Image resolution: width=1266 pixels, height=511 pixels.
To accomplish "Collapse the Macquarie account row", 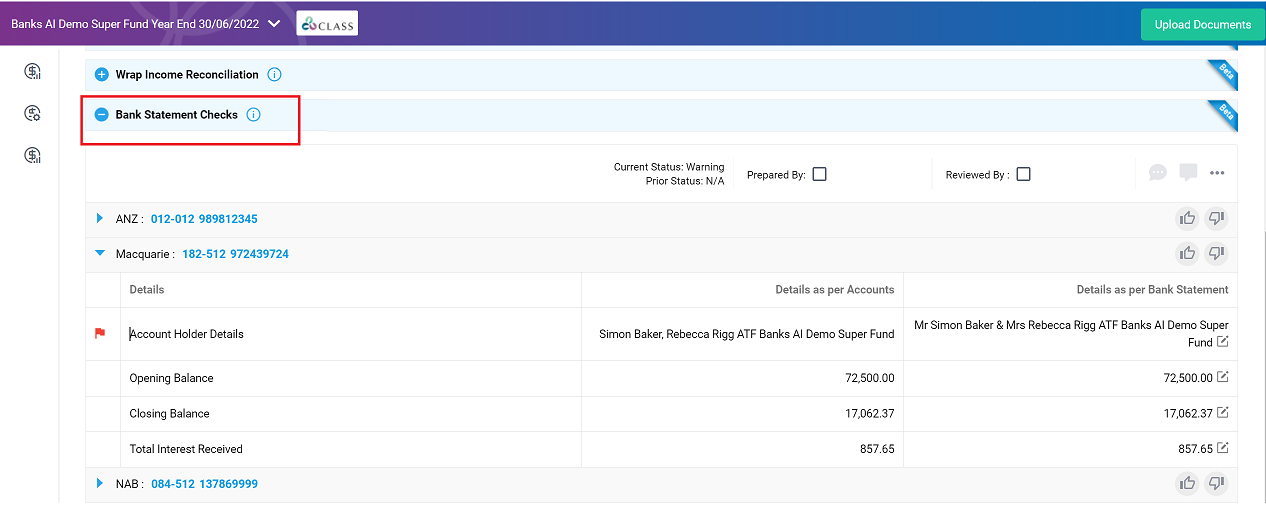I will pos(99,254).
